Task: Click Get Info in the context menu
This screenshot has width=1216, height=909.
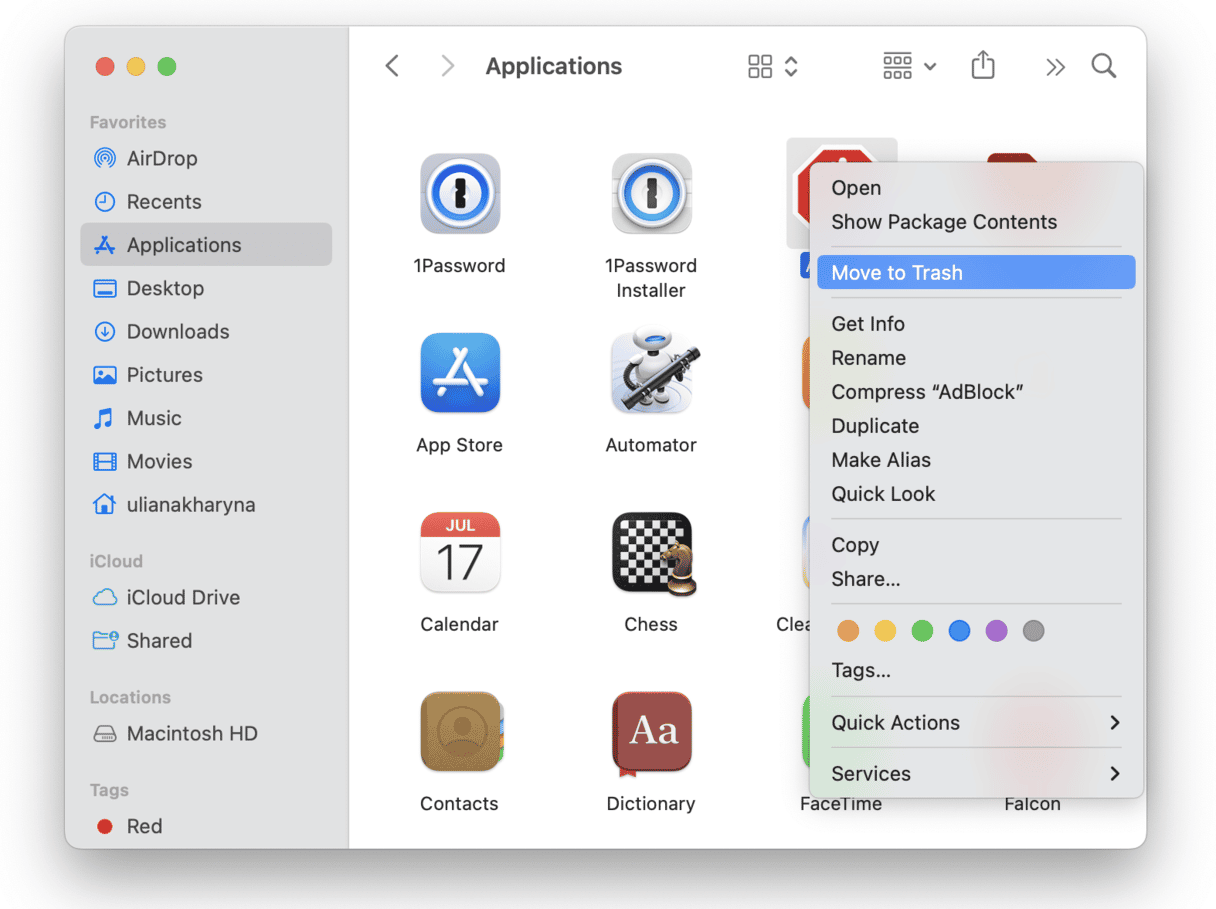Action: tap(868, 323)
